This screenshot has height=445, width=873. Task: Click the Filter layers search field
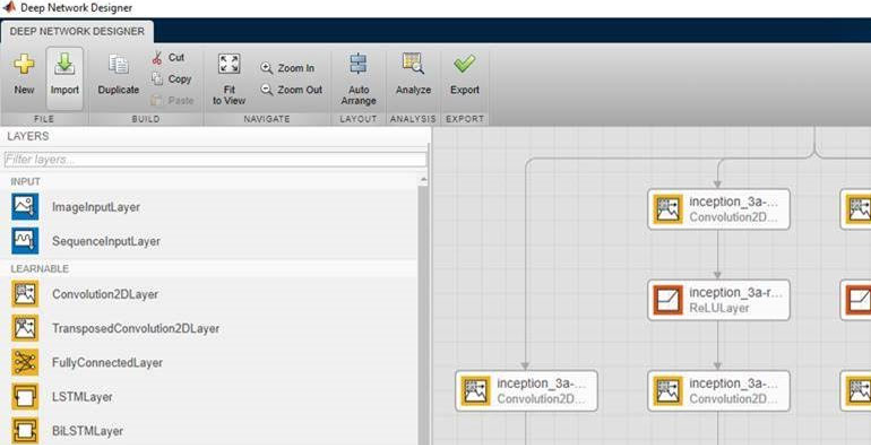[x=215, y=159]
